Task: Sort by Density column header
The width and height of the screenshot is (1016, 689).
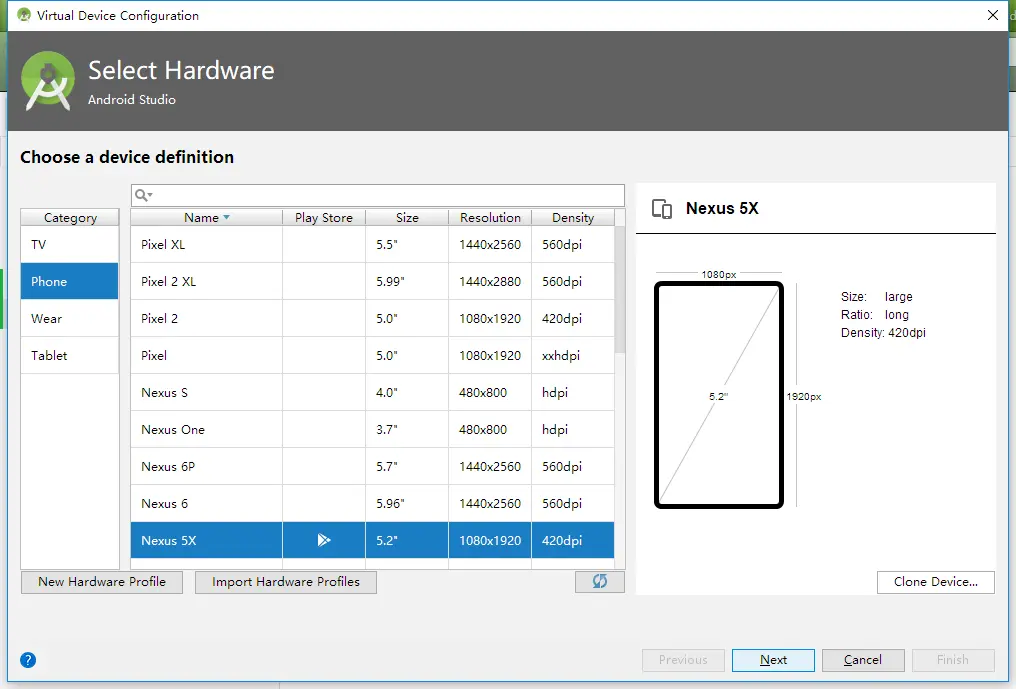Action: click(573, 217)
